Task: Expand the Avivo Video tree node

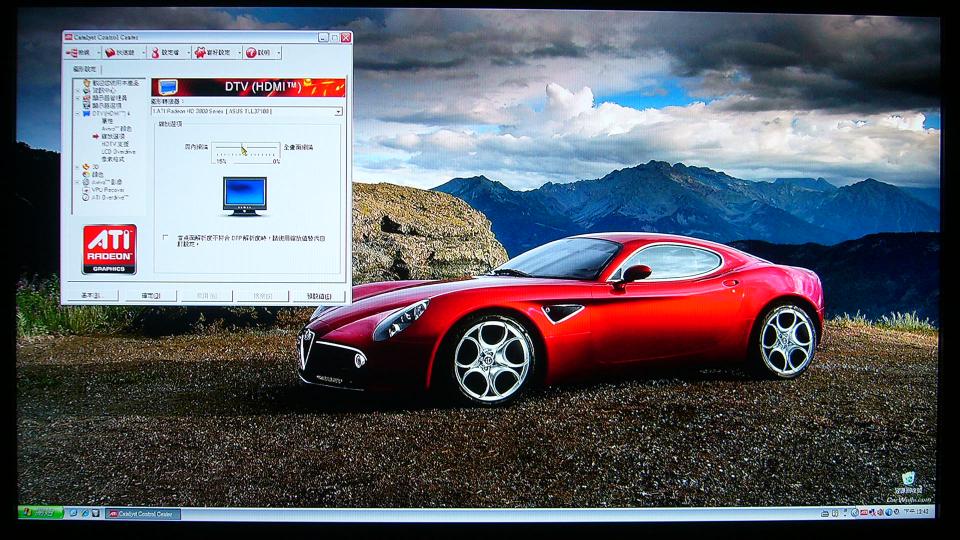Action: 77,182
